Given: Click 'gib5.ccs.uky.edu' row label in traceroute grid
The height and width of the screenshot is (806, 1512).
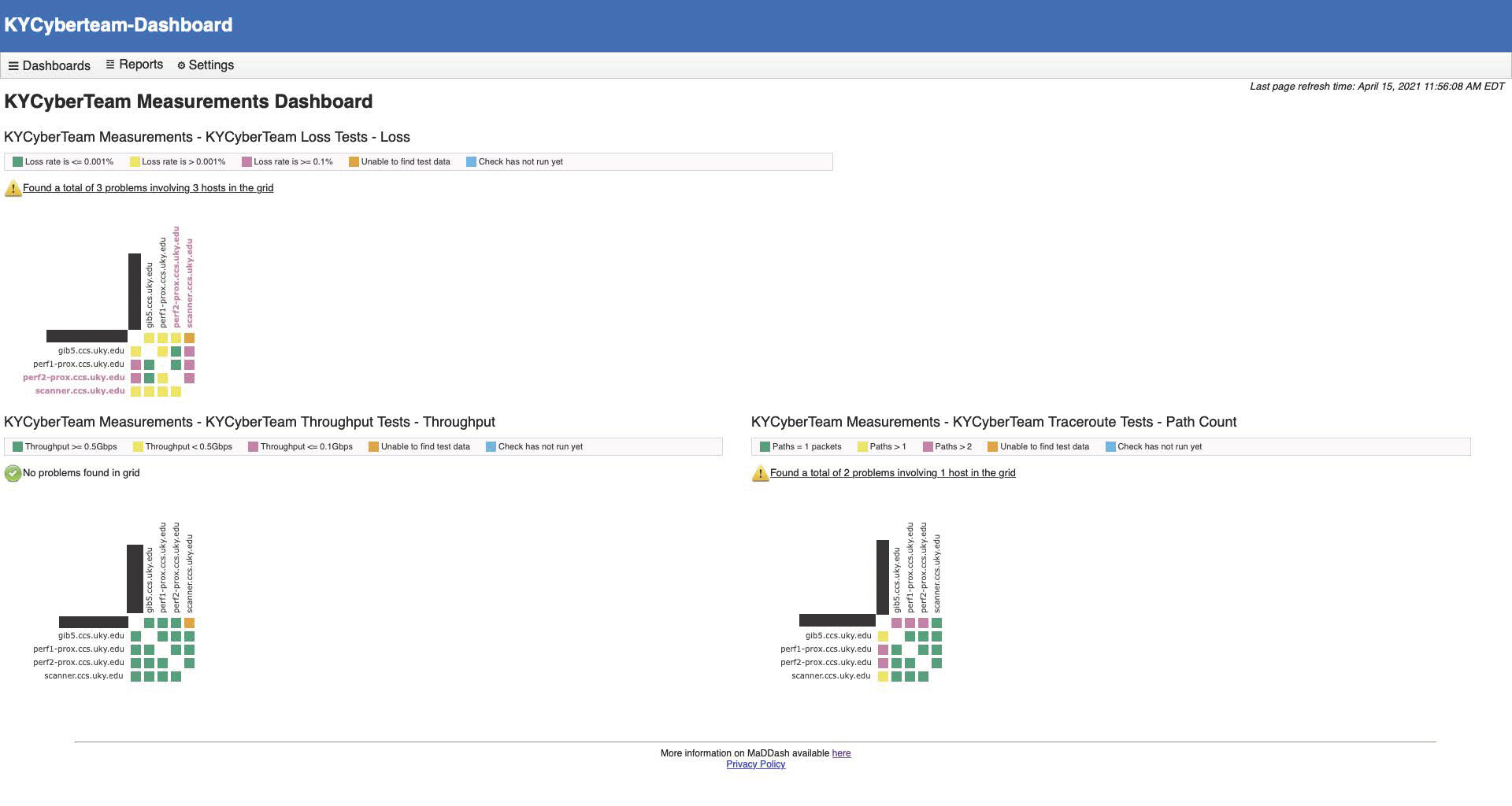Looking at the screenshot, I should pos(839,636).
